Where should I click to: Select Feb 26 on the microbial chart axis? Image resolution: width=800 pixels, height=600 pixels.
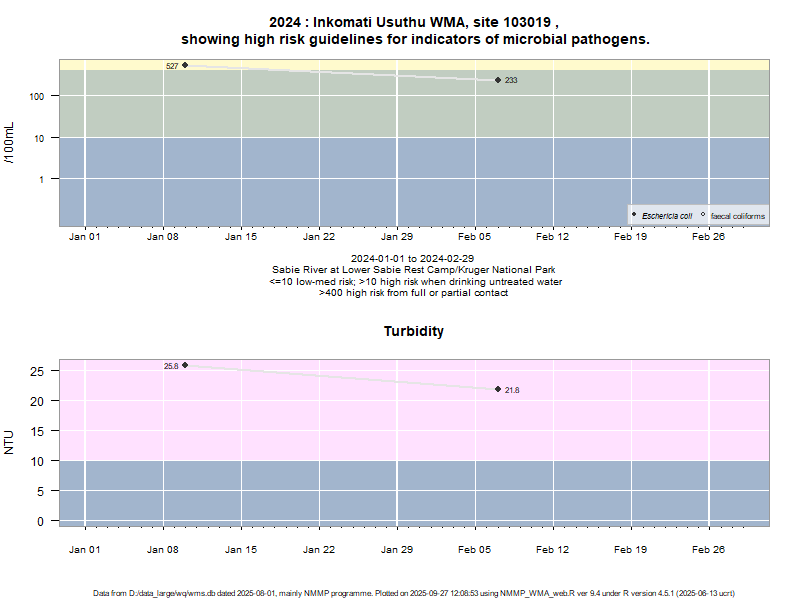[709, 237]
